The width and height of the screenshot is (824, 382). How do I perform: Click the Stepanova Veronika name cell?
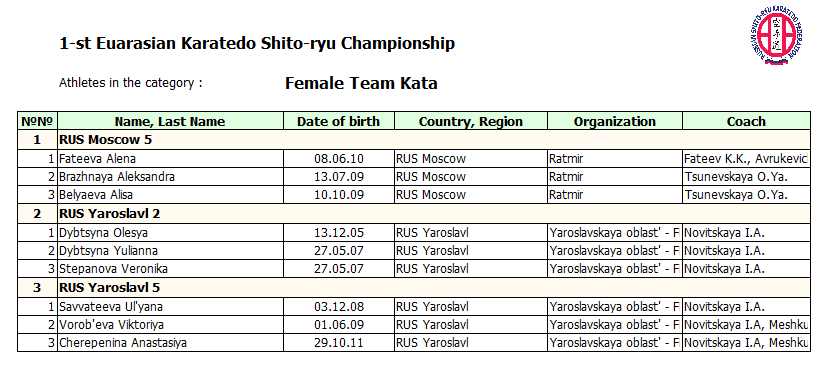[x=170, y=269]
